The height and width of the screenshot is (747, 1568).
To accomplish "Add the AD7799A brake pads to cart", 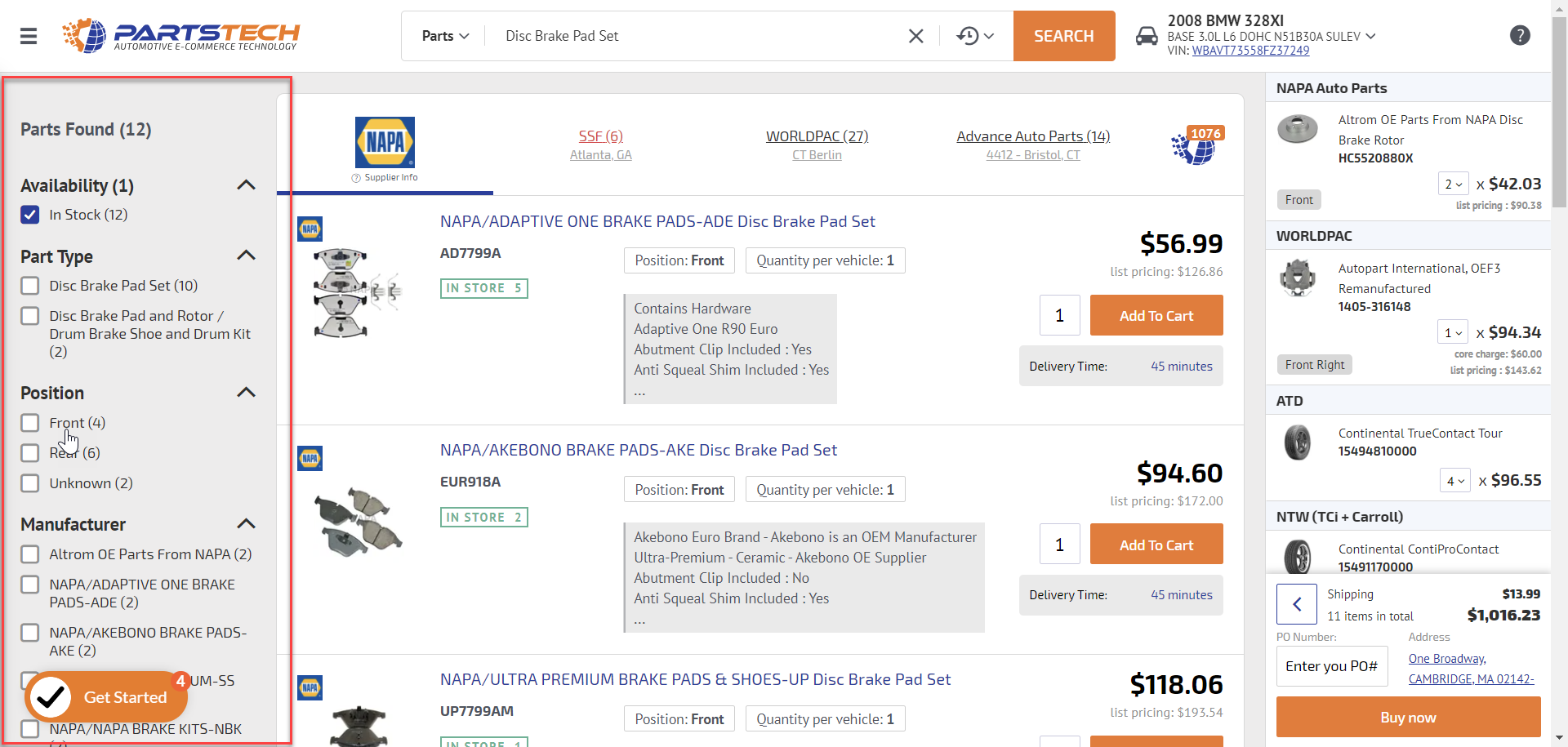I will (x=1156, y=316).
